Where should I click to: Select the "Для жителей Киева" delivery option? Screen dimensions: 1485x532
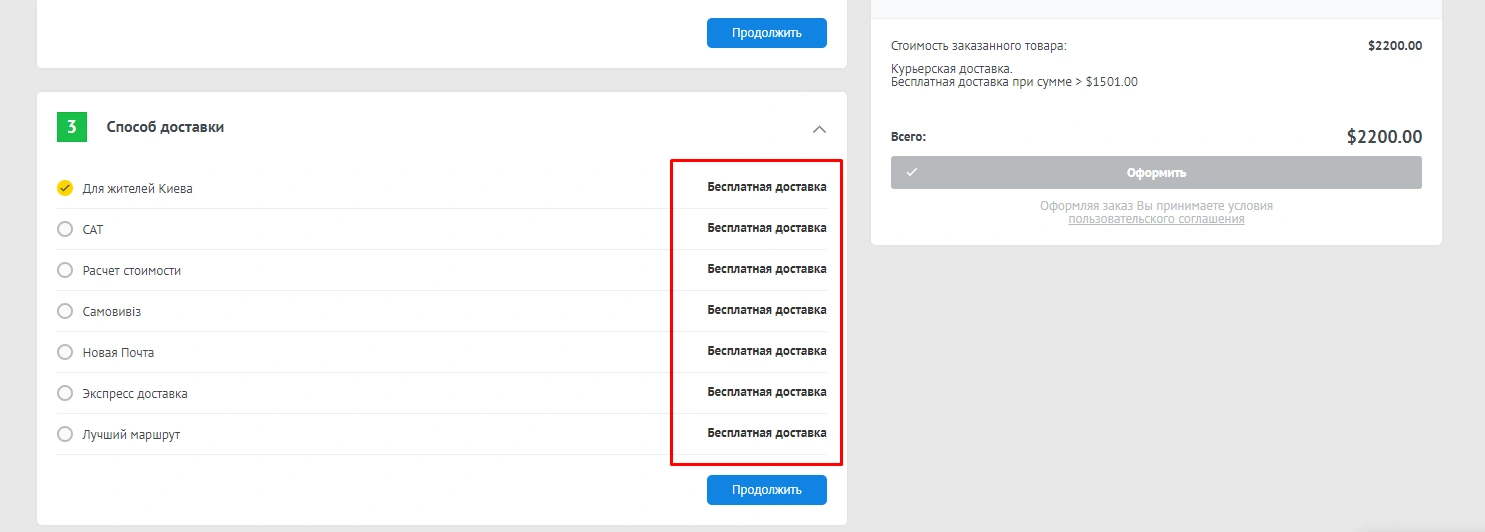coord(65,188)
